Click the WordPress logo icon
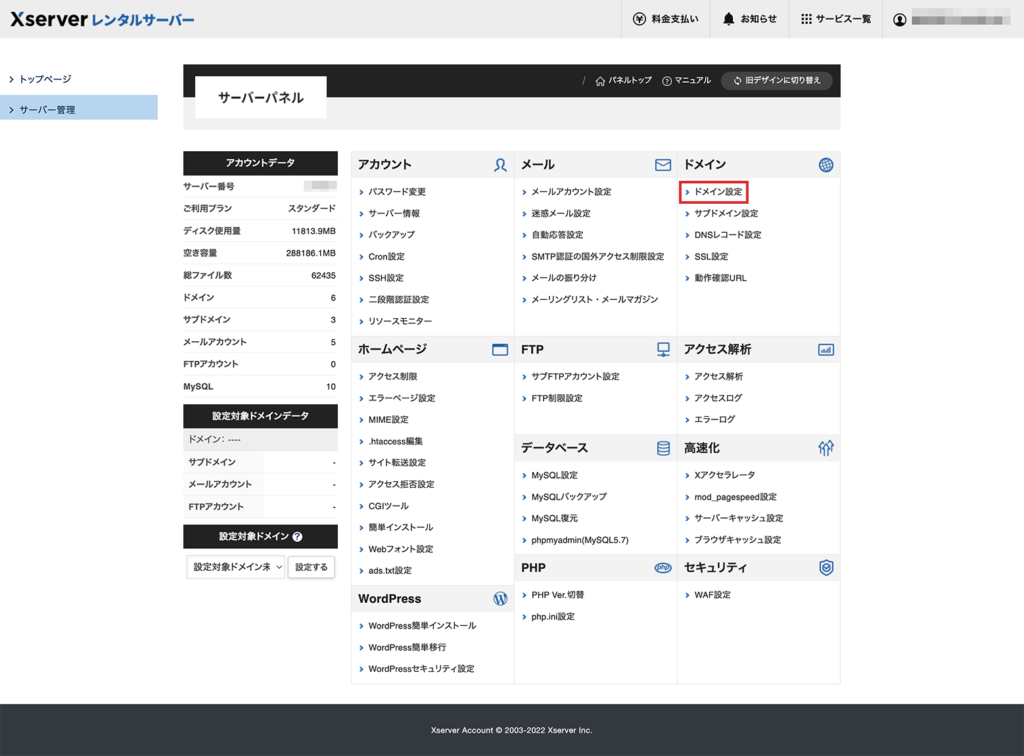This screenshot has width=1024, height=756. (x=500, y=599)
